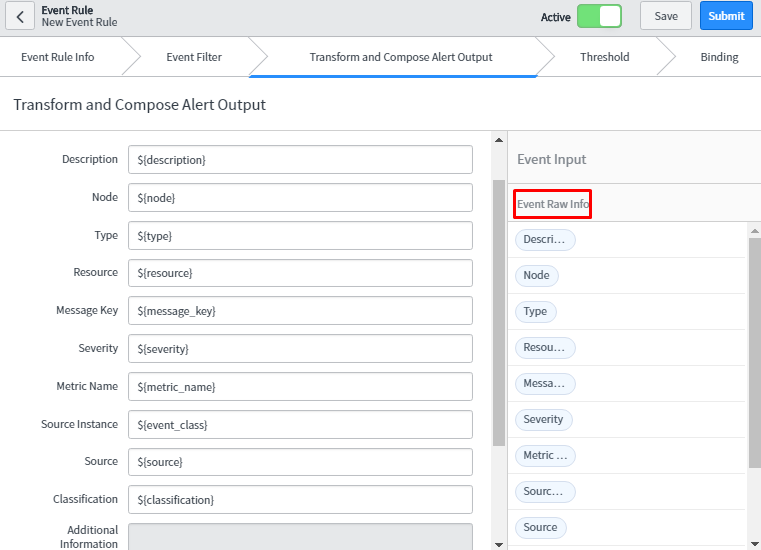Click the Description input field
This screenshot has height=550, width=761.
(x=300, y=160)
